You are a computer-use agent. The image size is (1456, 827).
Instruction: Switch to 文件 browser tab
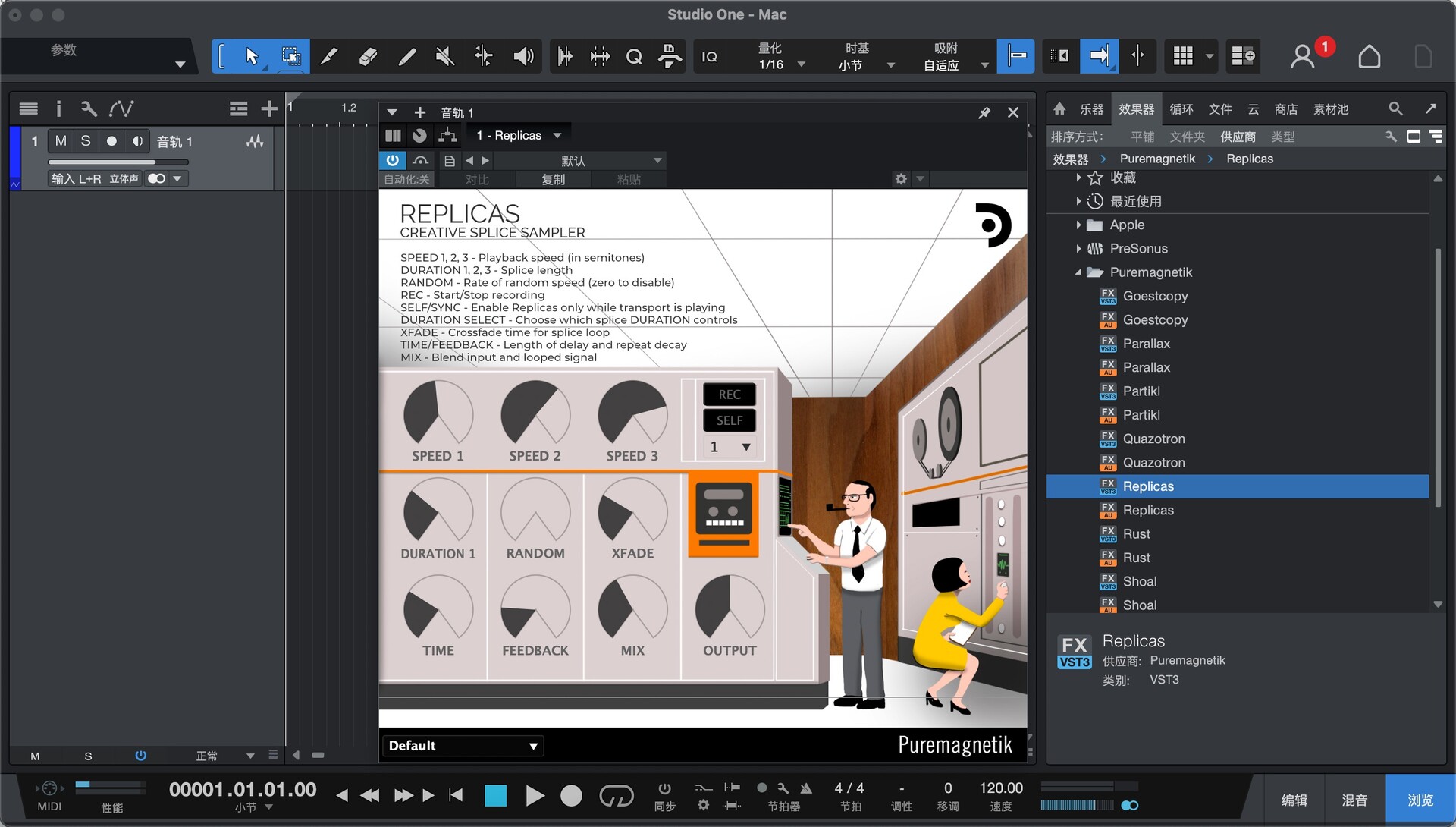coord(1219,109)
